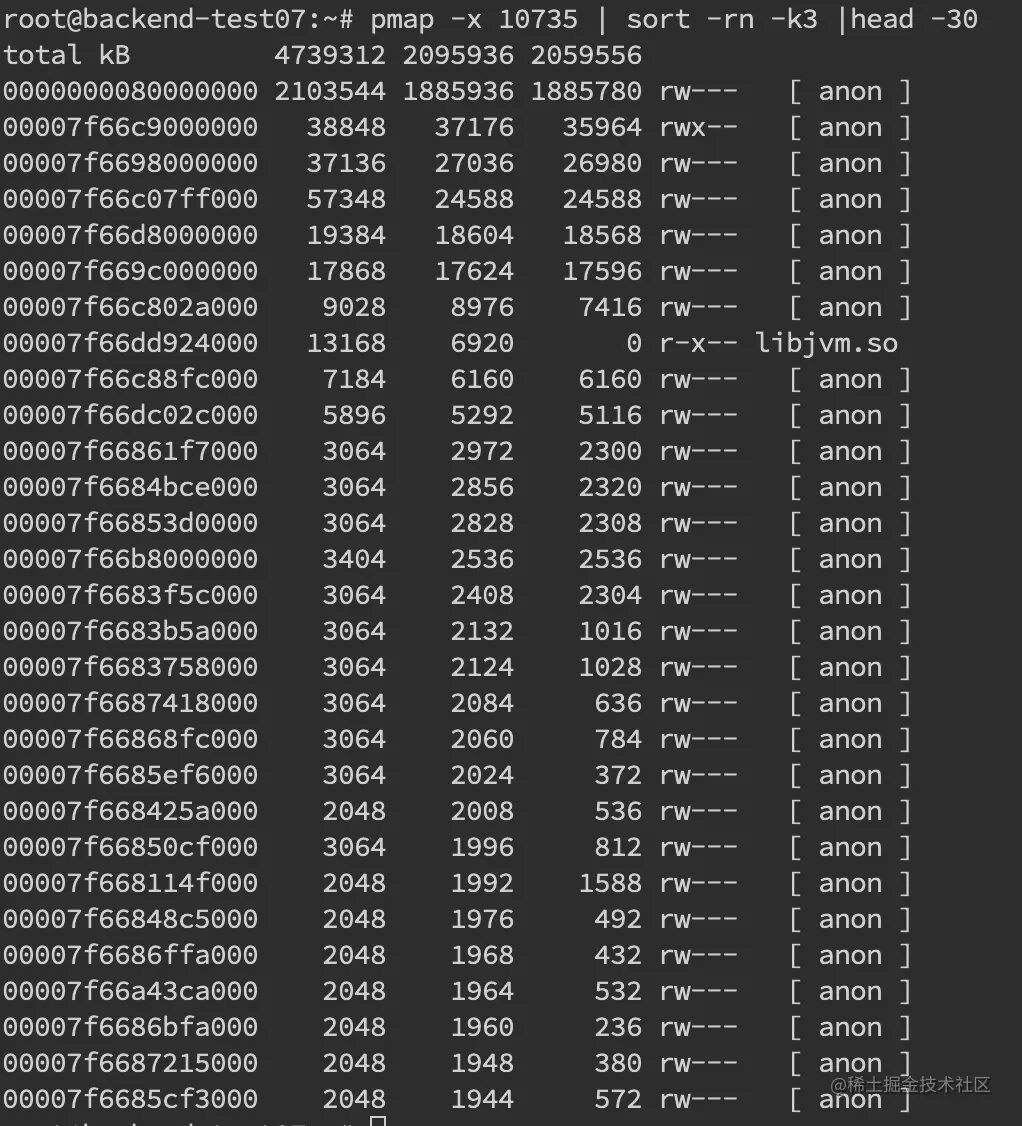Image resolution: width=1022 pixels, height=1126 pixels.
Task: Select address 00007f668114f000
Action: pos(131,883)
